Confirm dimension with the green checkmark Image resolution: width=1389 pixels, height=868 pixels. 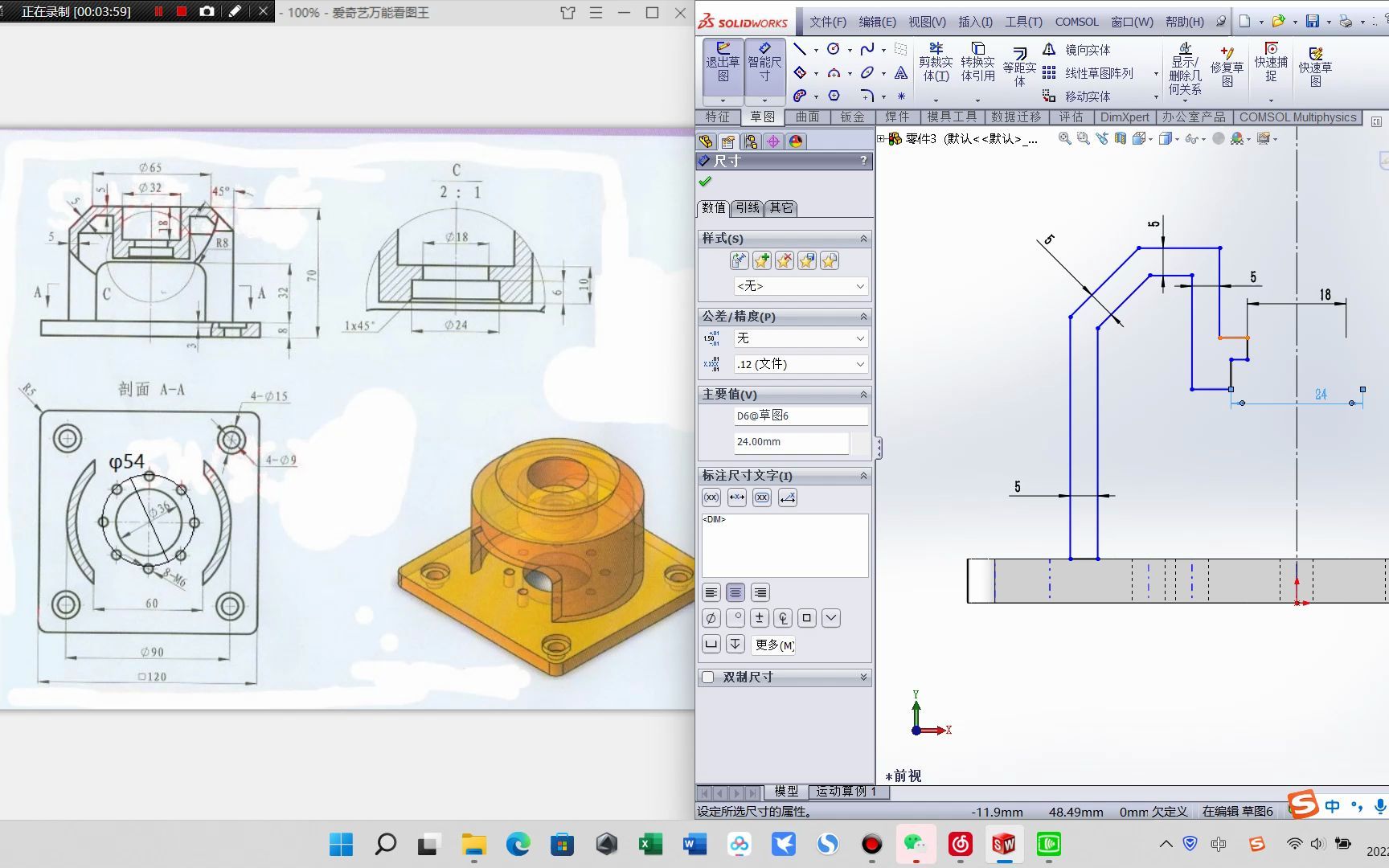click(x=705, y=181)
